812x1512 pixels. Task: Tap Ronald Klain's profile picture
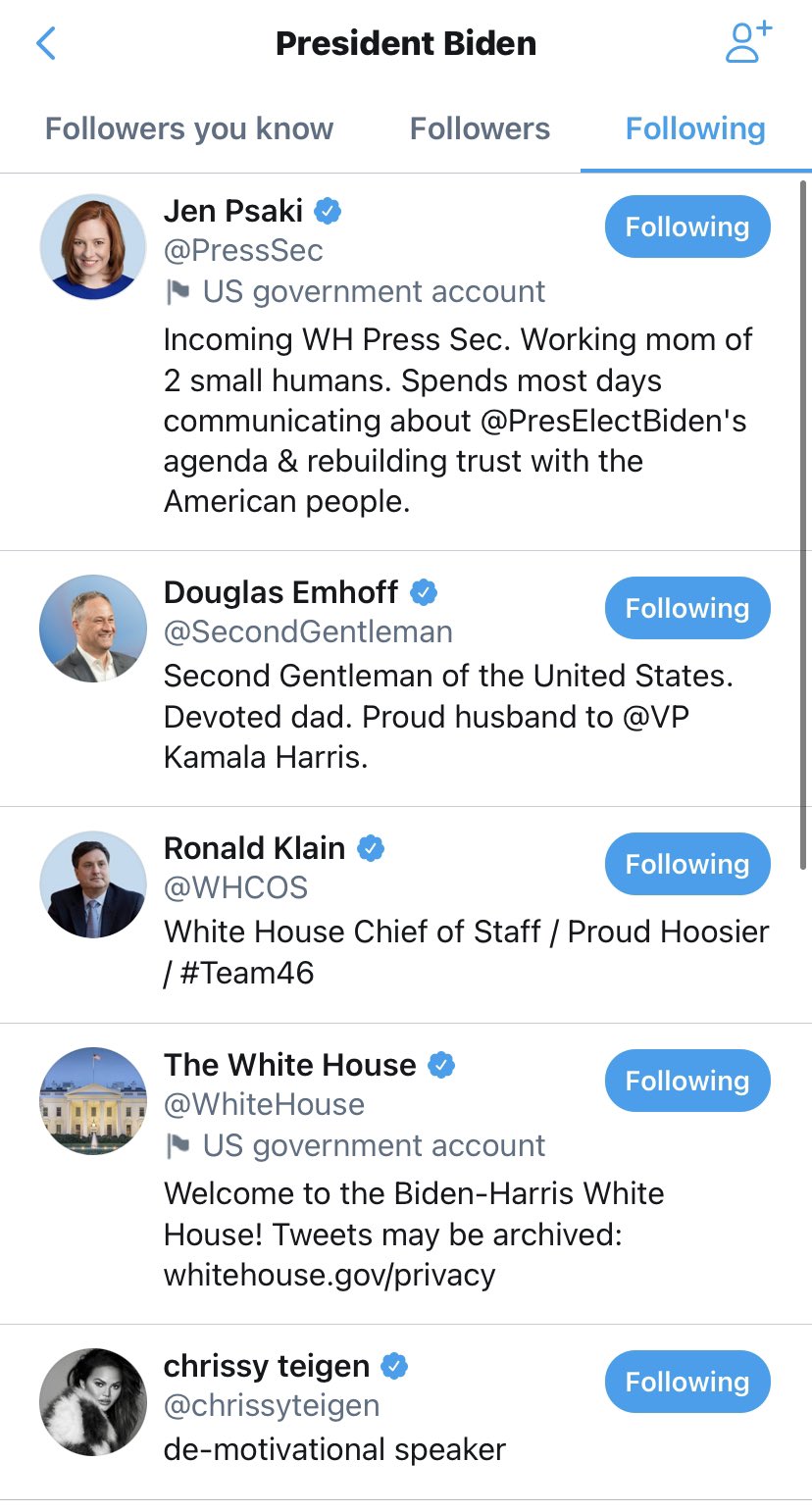click(93, 884)
